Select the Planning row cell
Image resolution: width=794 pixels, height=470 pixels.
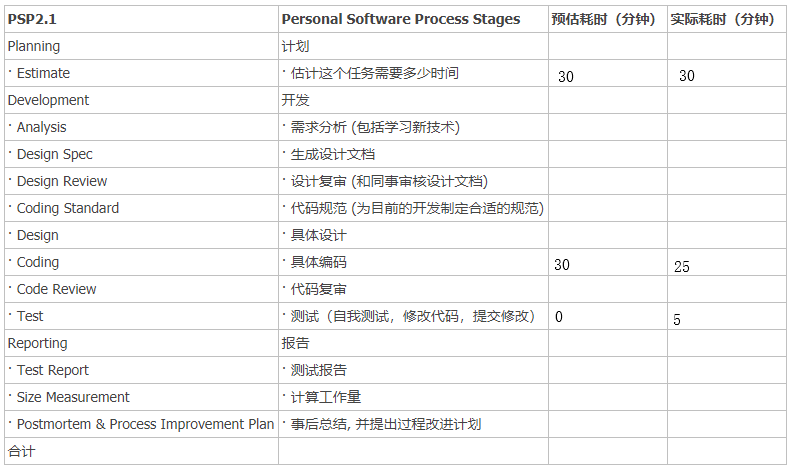point(34,46)
